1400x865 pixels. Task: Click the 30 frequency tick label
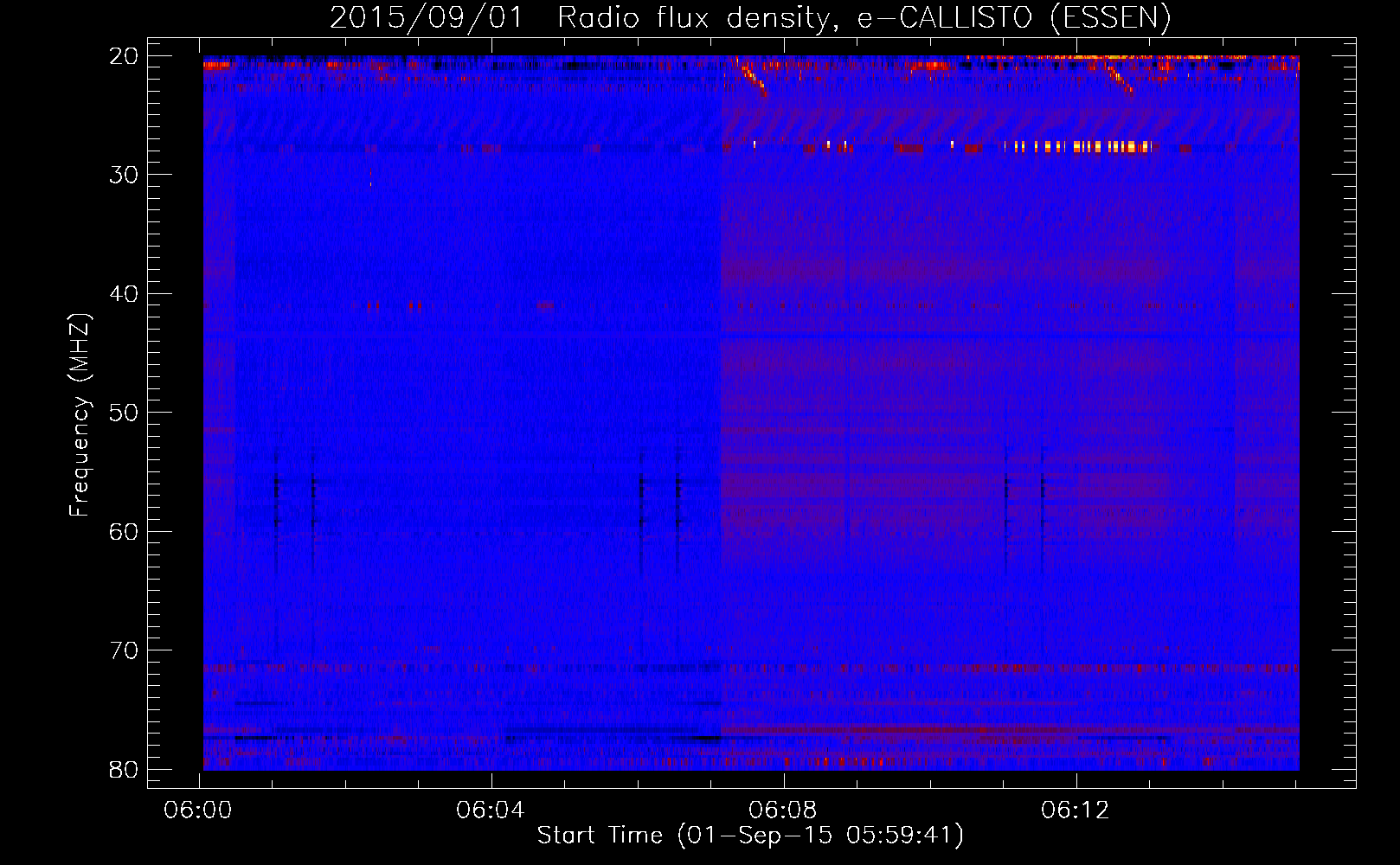click(124, 175)
